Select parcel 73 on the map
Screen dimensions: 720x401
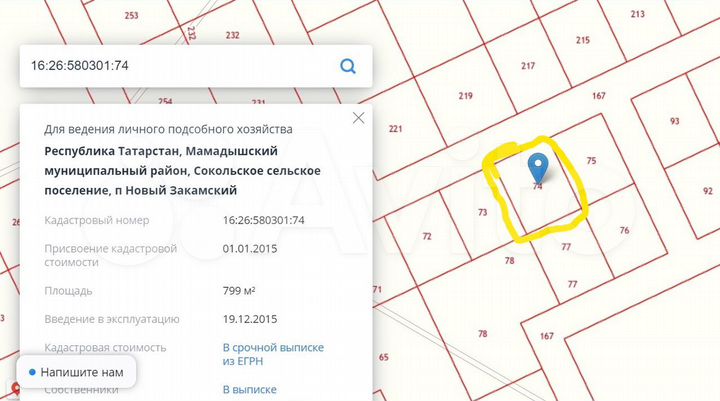(482, 212)
